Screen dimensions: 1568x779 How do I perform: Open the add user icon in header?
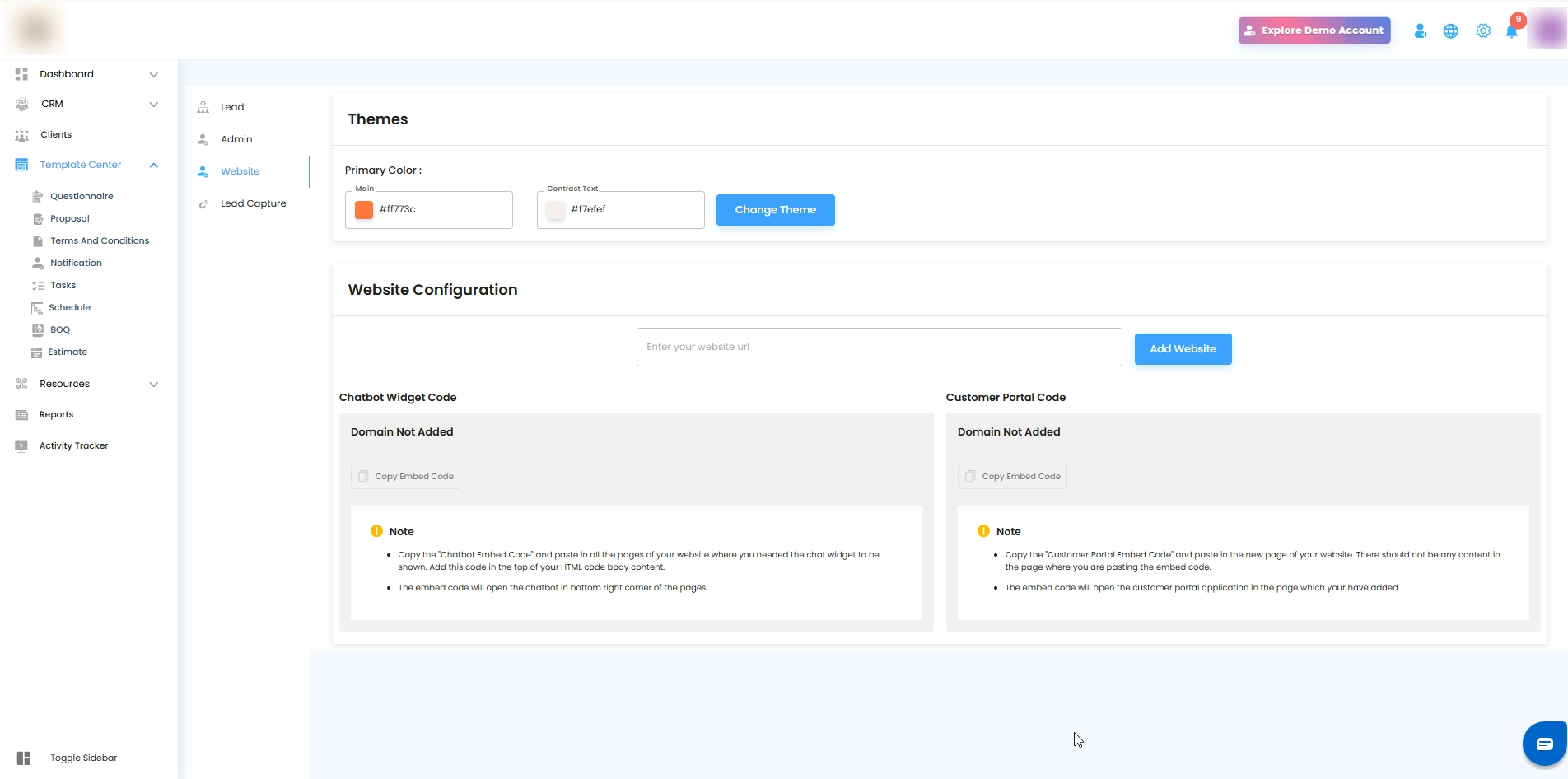(x=1421, y=31)
